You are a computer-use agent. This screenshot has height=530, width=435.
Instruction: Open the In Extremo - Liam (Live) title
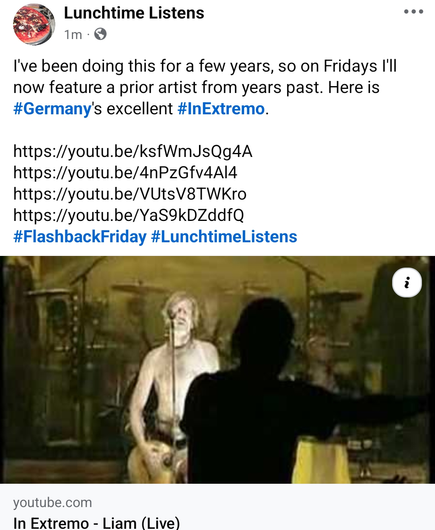96,523
